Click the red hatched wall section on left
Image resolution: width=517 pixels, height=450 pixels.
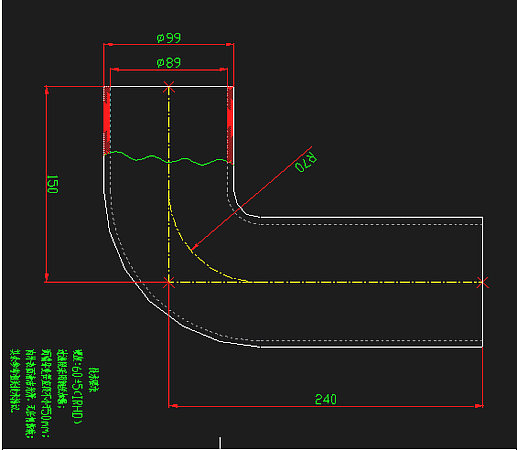107,121
